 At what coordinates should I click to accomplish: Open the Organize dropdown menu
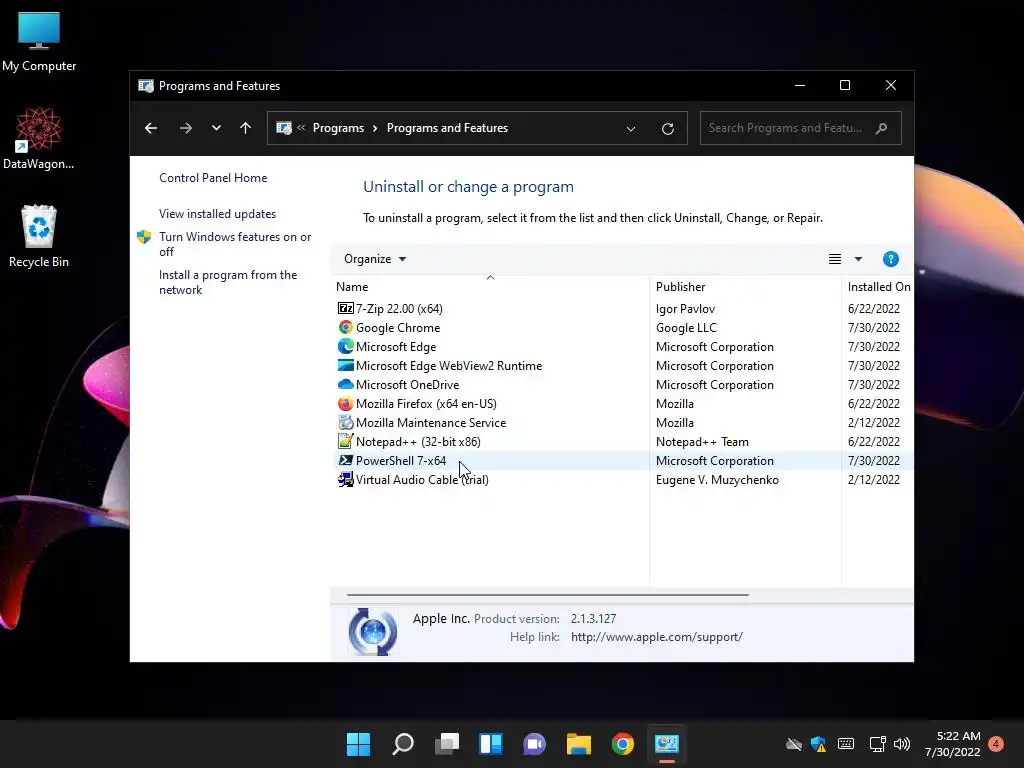tap(375, 259)
